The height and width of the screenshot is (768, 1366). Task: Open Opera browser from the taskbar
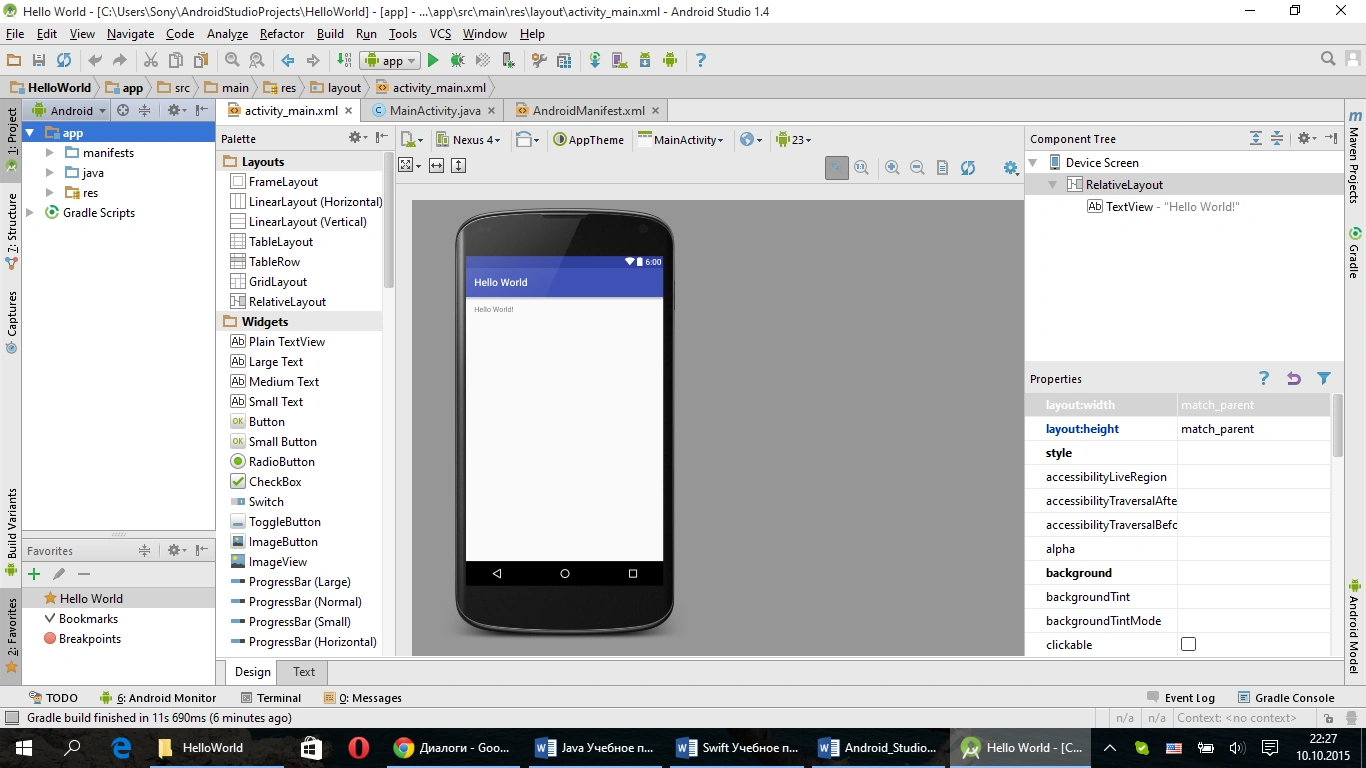[358, 748]
